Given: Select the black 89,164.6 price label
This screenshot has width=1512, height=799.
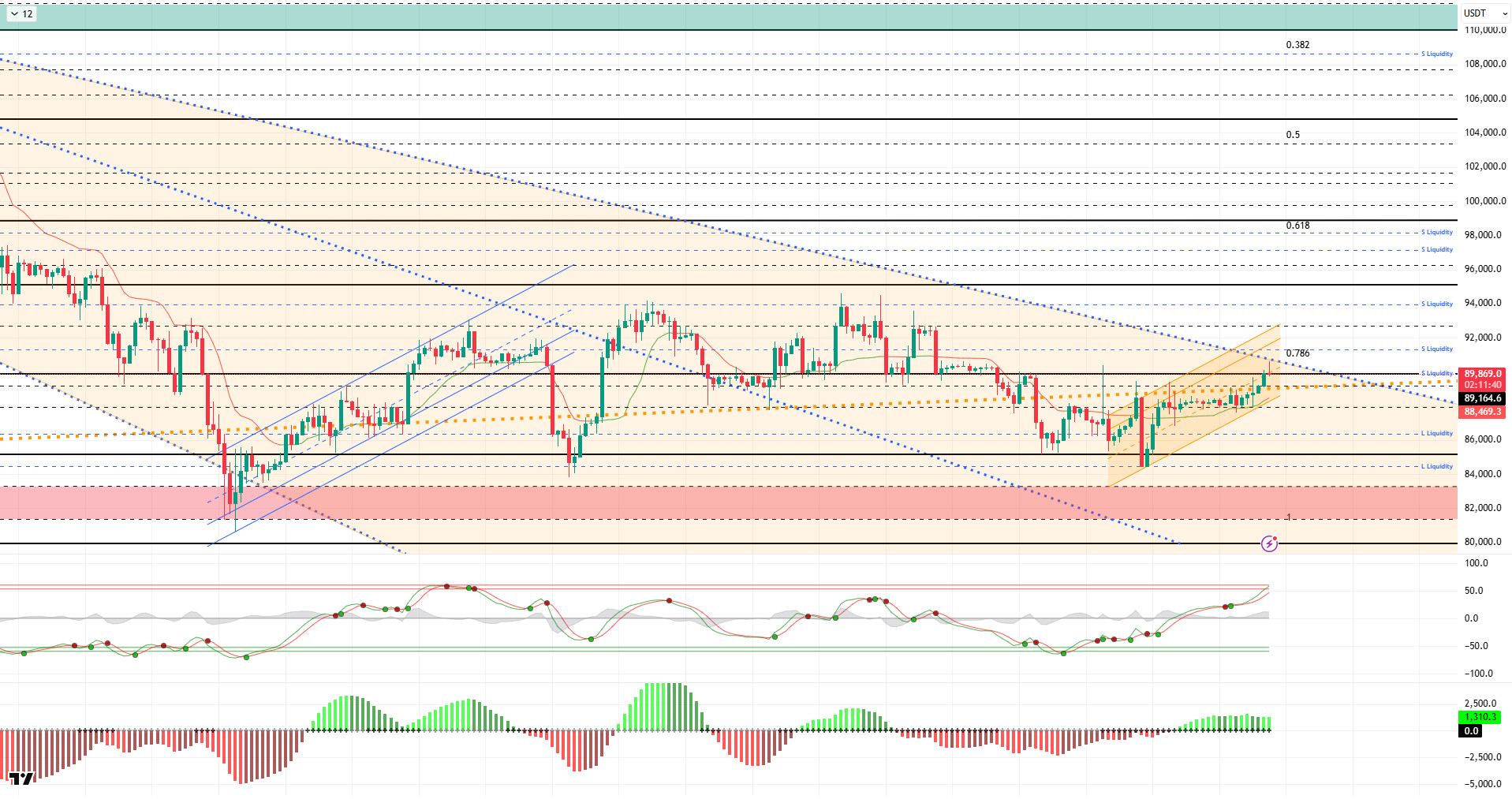Looking at the screenshot, I should coord(1482,398).
